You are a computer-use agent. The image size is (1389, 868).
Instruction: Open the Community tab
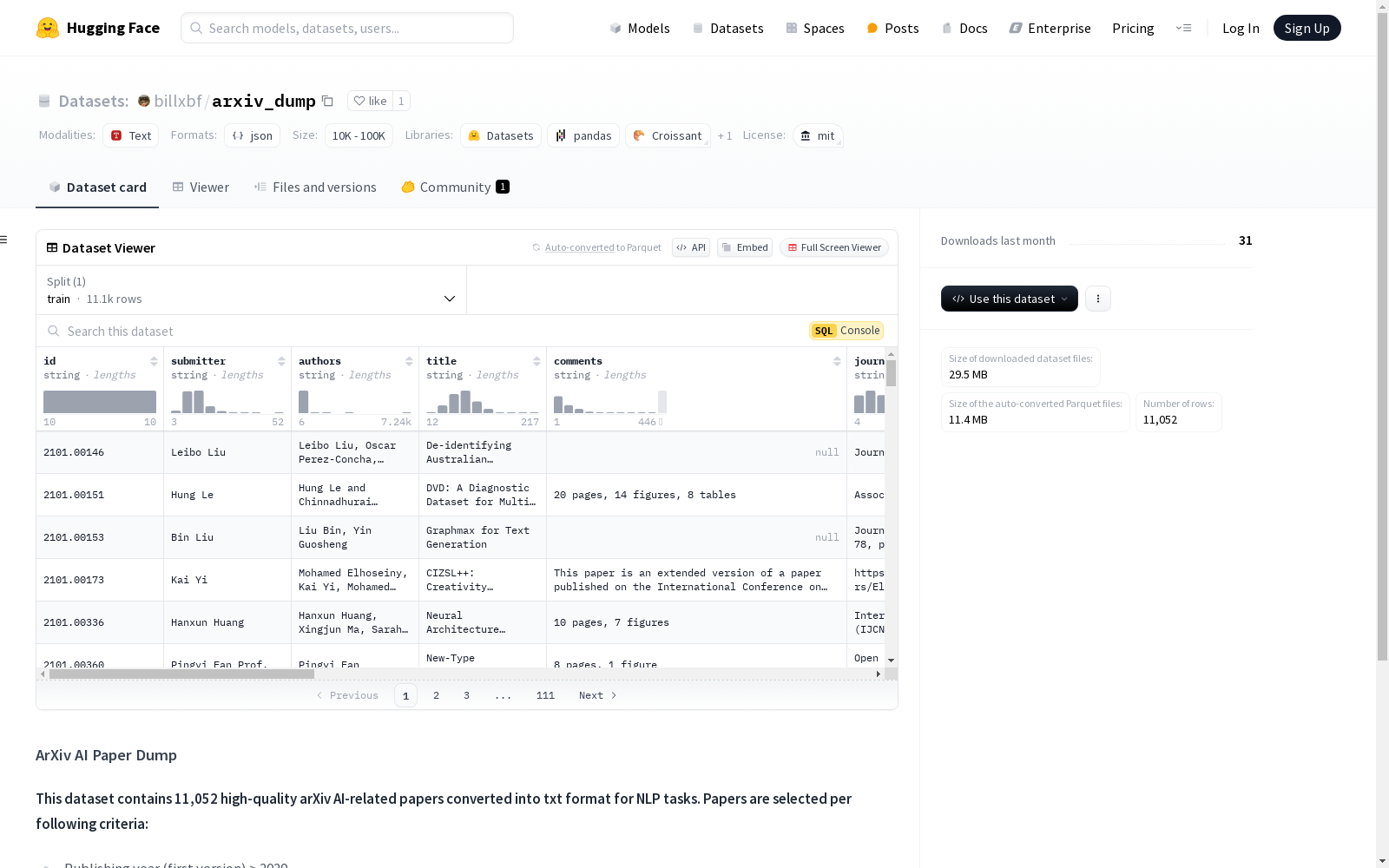(x=456, y=187)
